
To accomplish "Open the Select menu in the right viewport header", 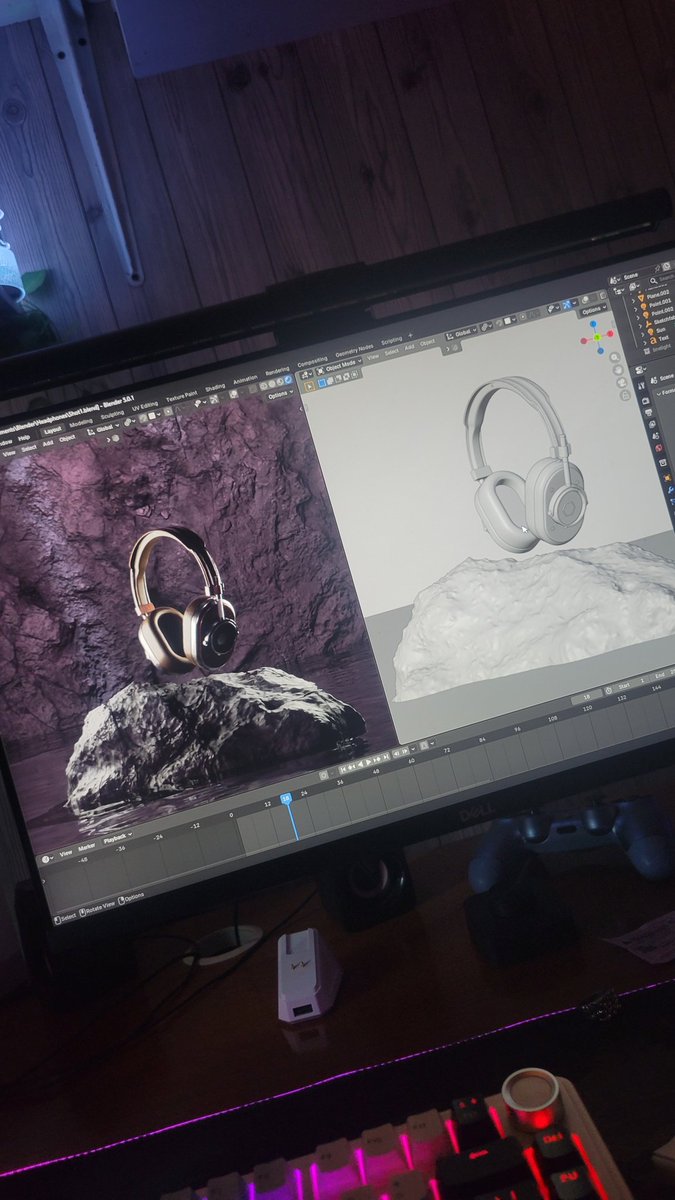I will pos(391,352).
